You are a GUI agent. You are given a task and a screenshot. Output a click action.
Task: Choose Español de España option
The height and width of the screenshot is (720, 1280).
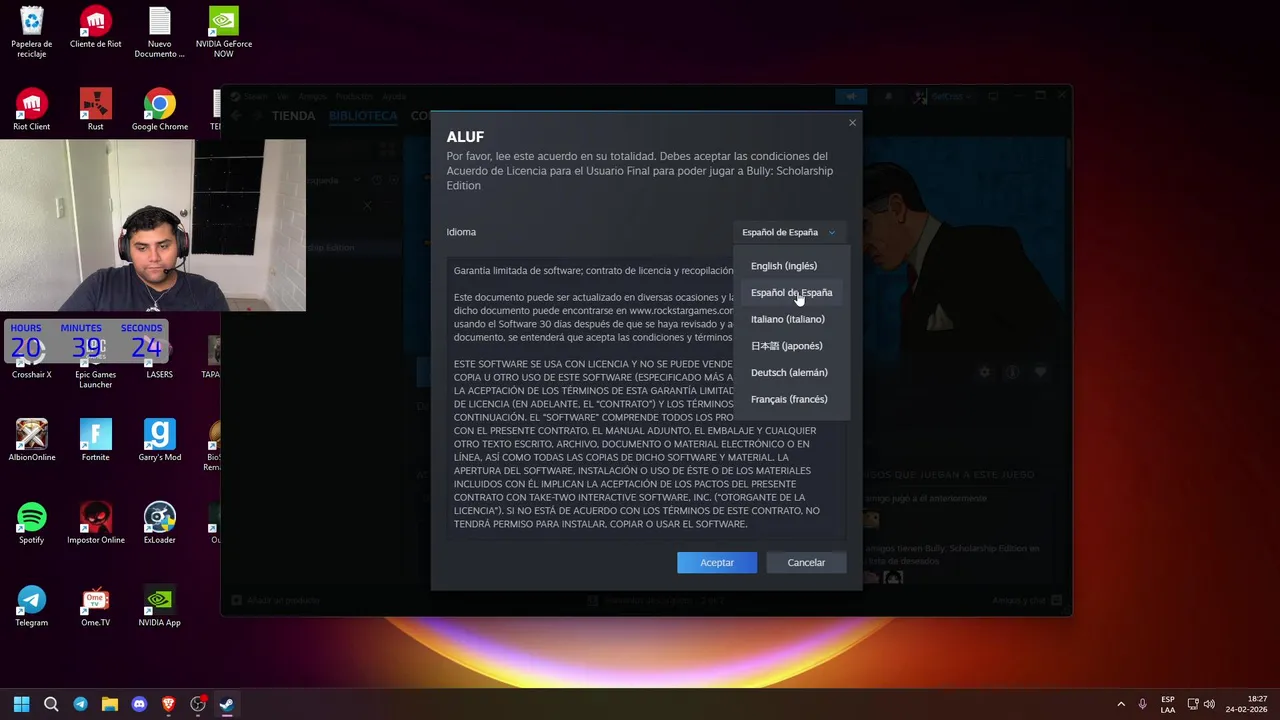(x=791, y=292)
